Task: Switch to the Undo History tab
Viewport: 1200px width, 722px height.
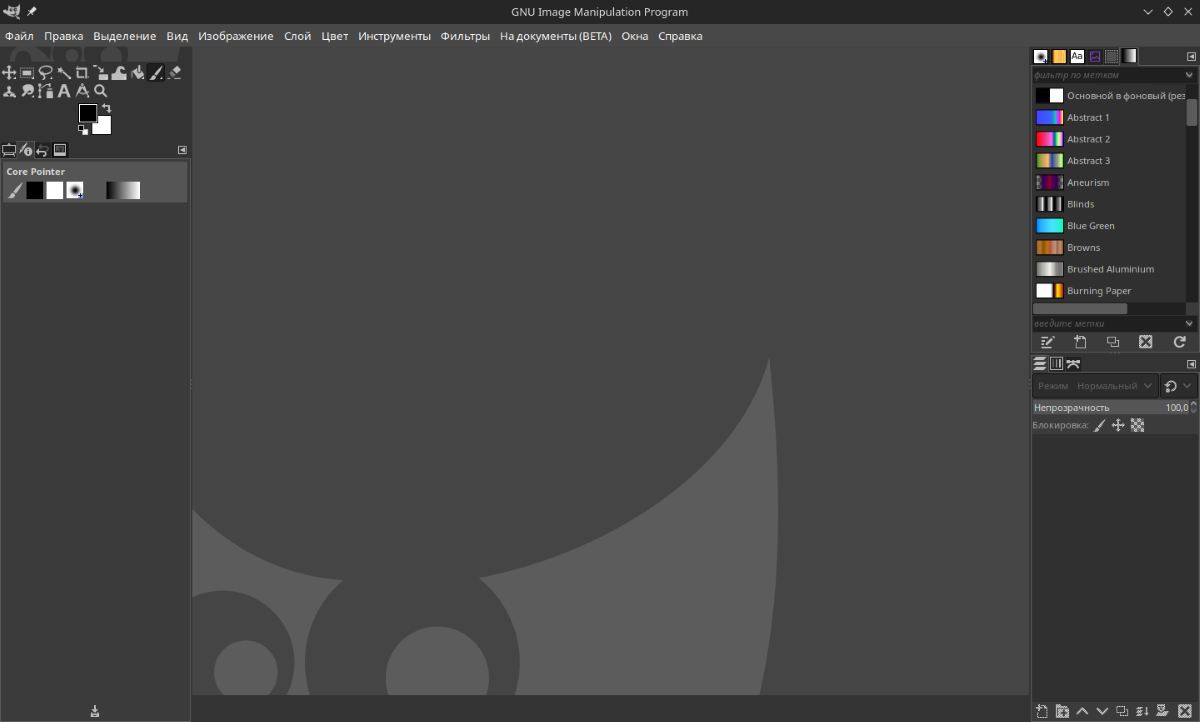Action: pyautogui.click(x=43, y=151)
